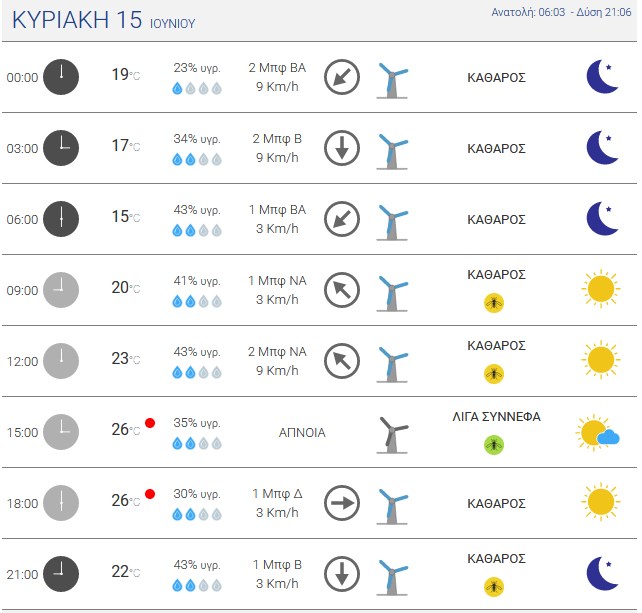Viewport: 642px width, 613px height.
Task: Click the yellow mosquito badge at 21:00
Action: (x=494, y=587)
